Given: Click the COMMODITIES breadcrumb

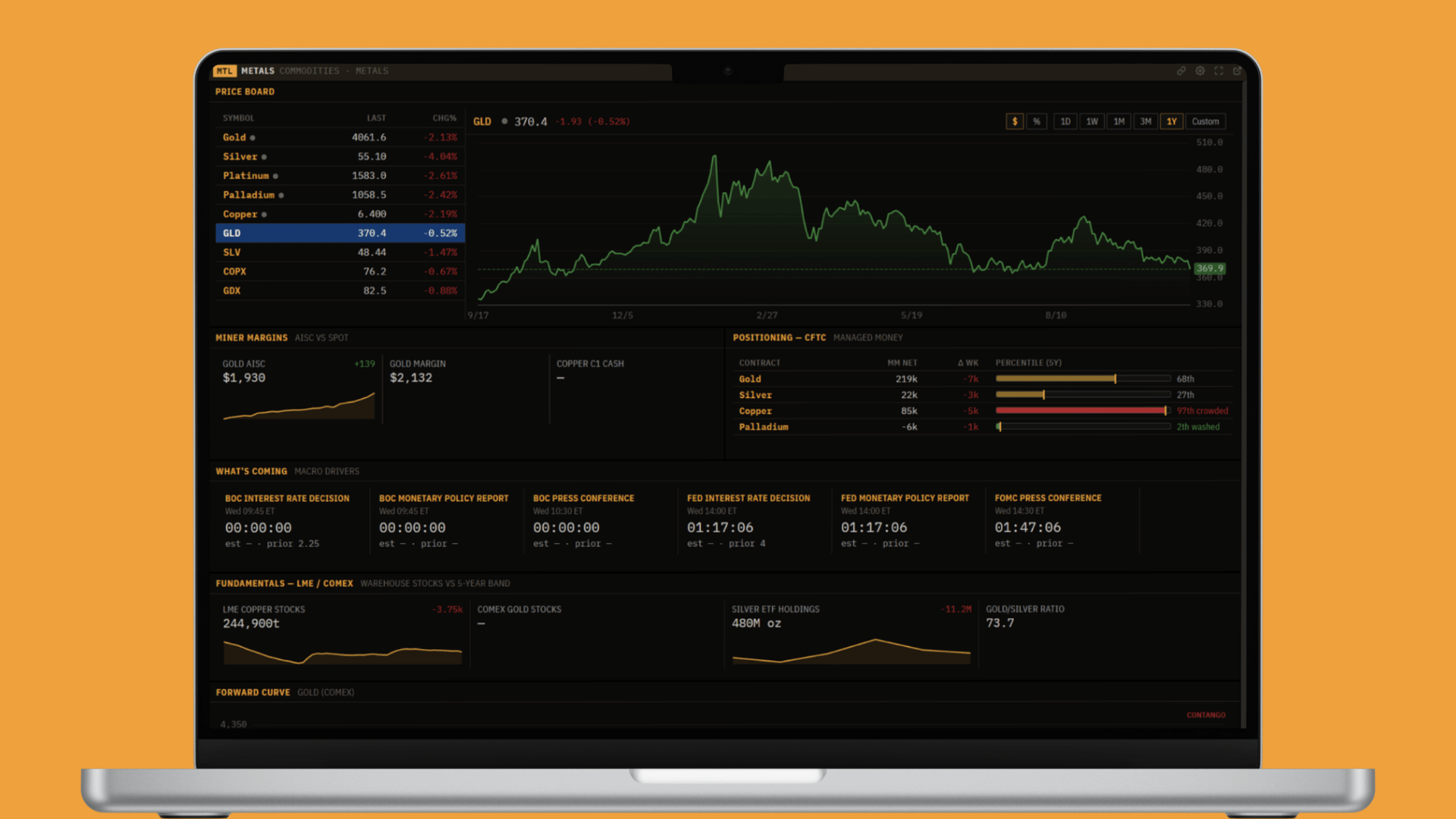Looking at the screenshot, I should click(x=309, y=71).
